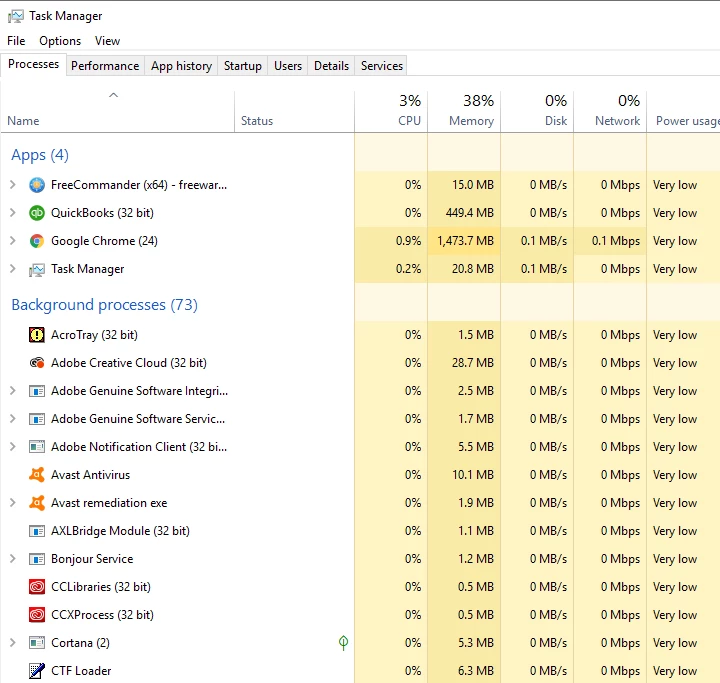Select the Avast Antivirus process name

coord(90,475)
